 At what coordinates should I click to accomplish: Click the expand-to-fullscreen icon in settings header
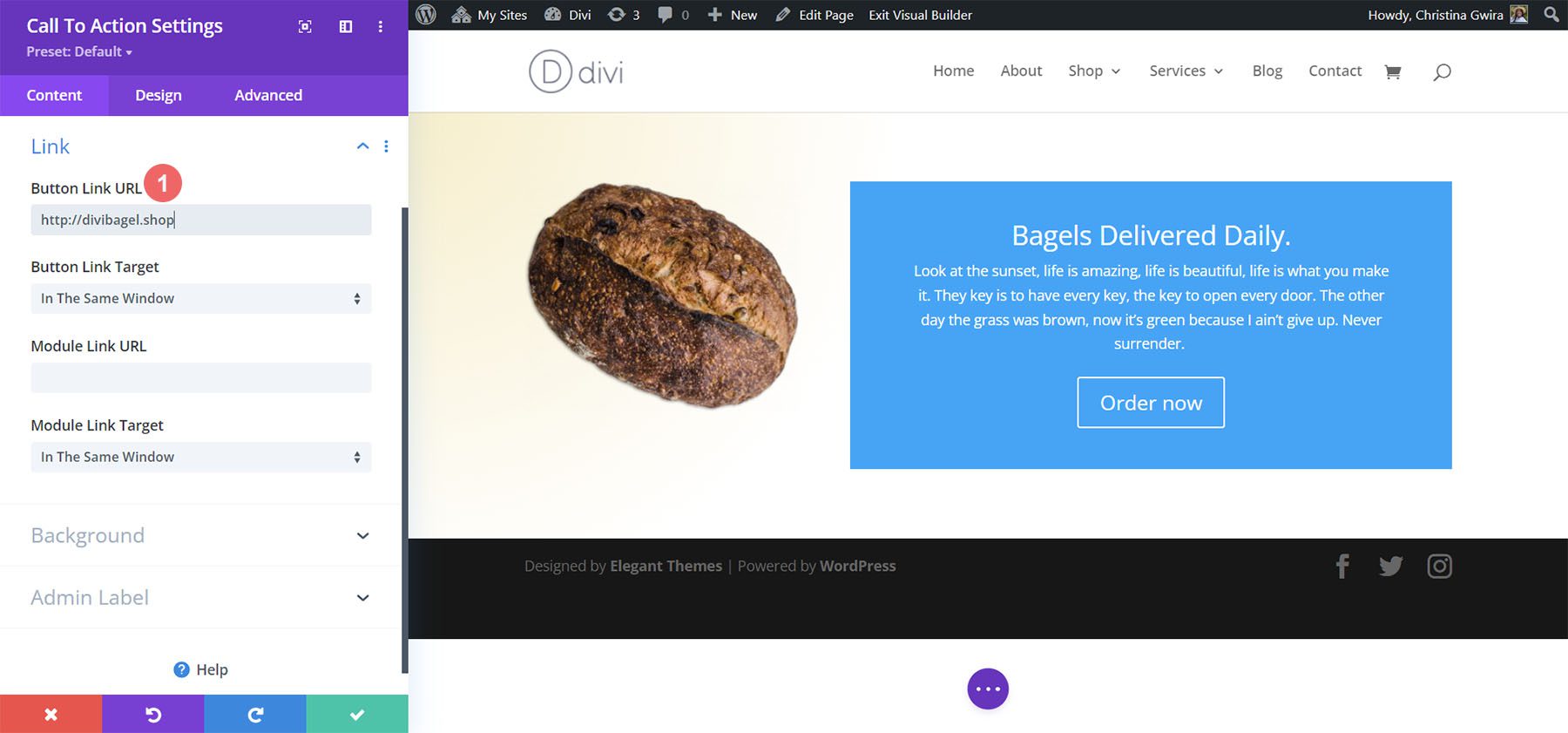point(305,27)
